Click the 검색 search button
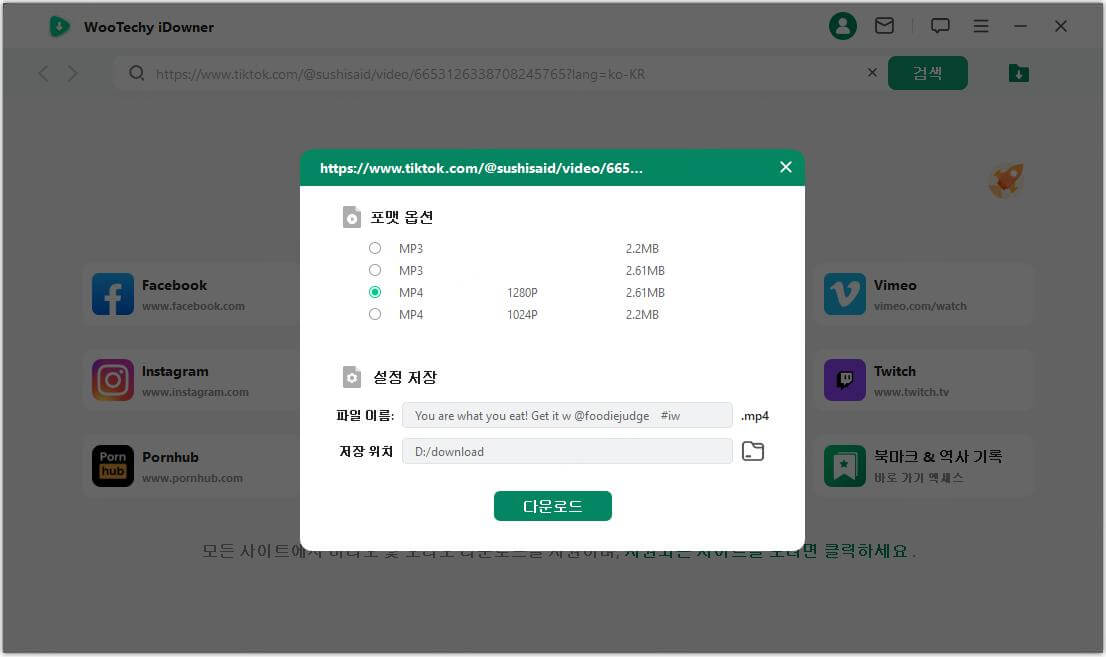1106x657 pixels. click(927, 73)
